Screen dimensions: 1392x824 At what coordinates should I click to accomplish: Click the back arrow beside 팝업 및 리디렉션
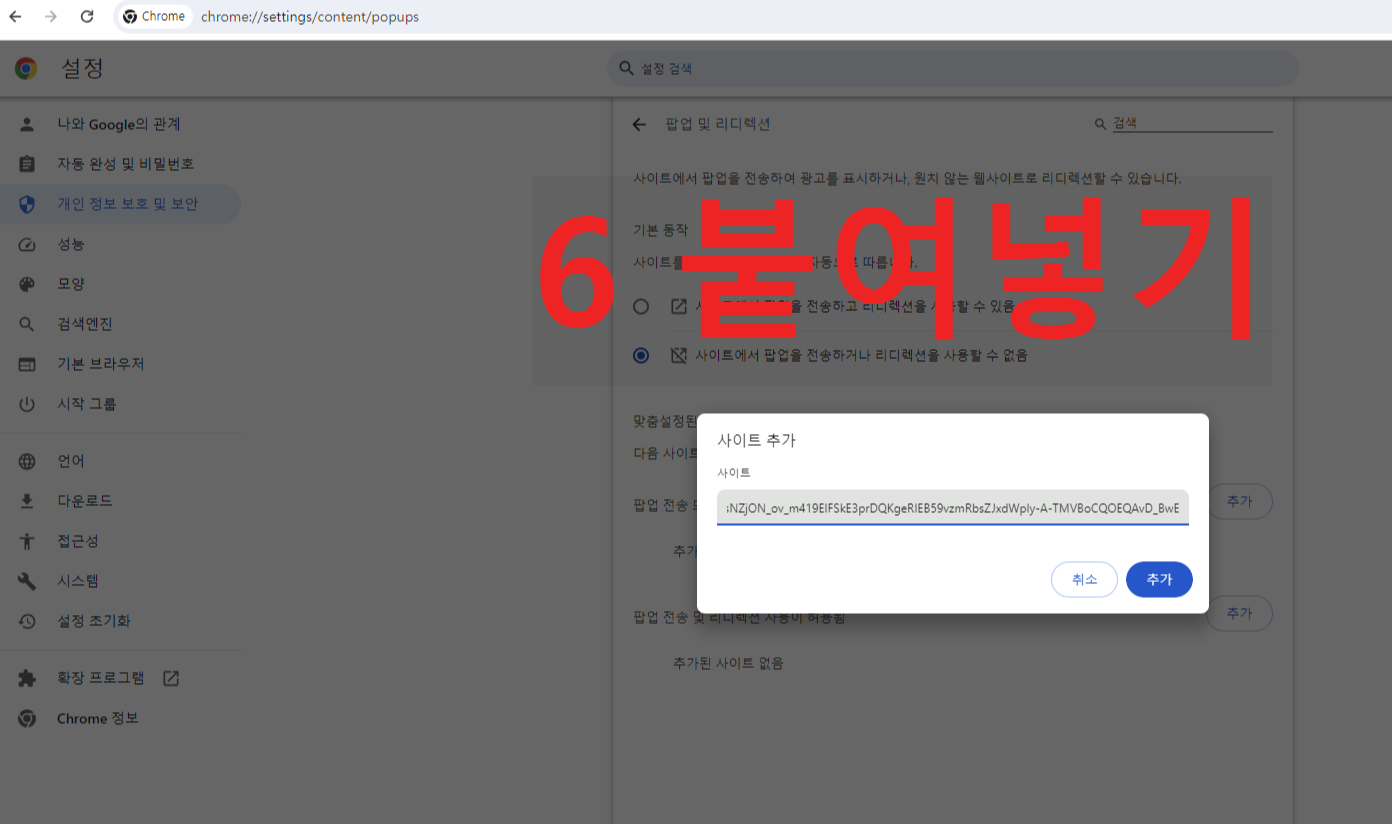tap(639, 124)
